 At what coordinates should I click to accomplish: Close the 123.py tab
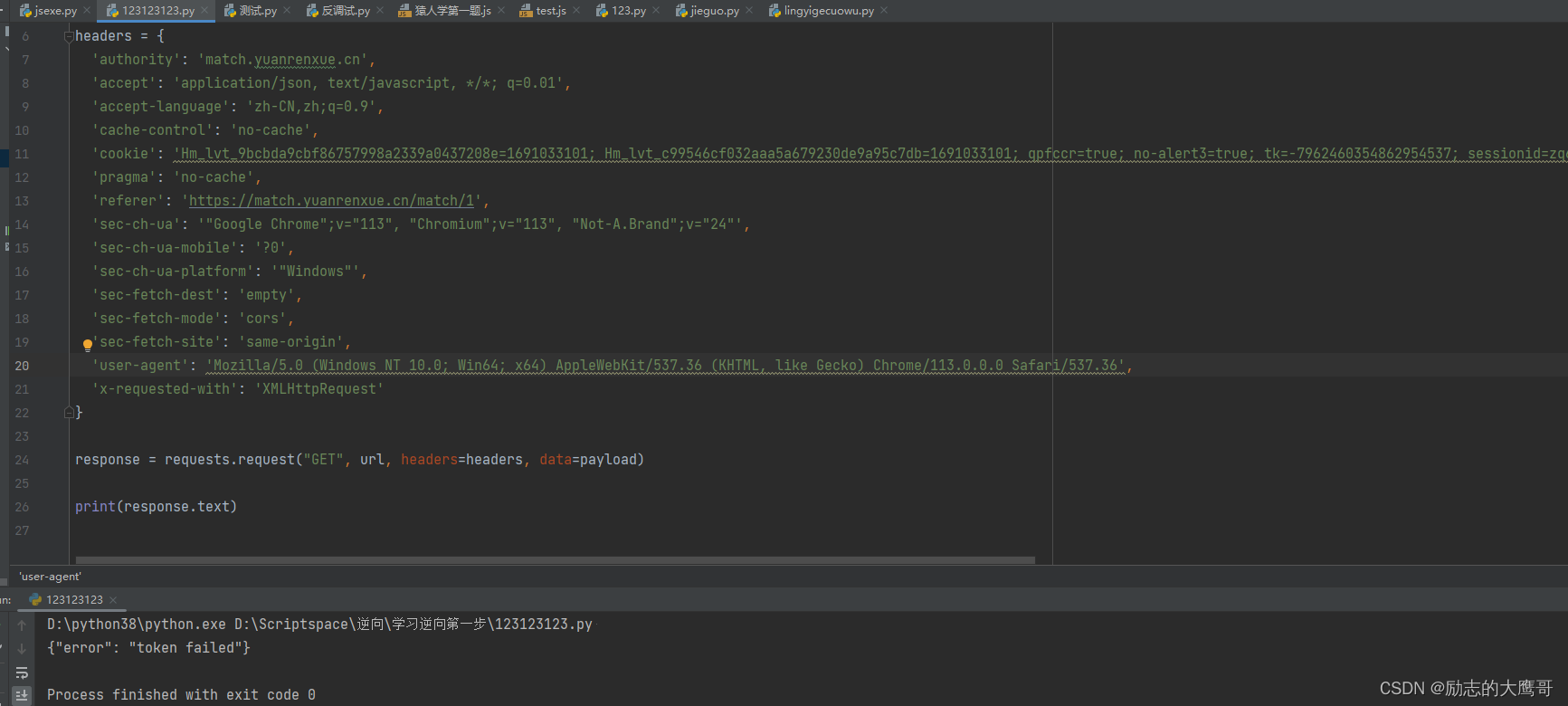(656, 11)
